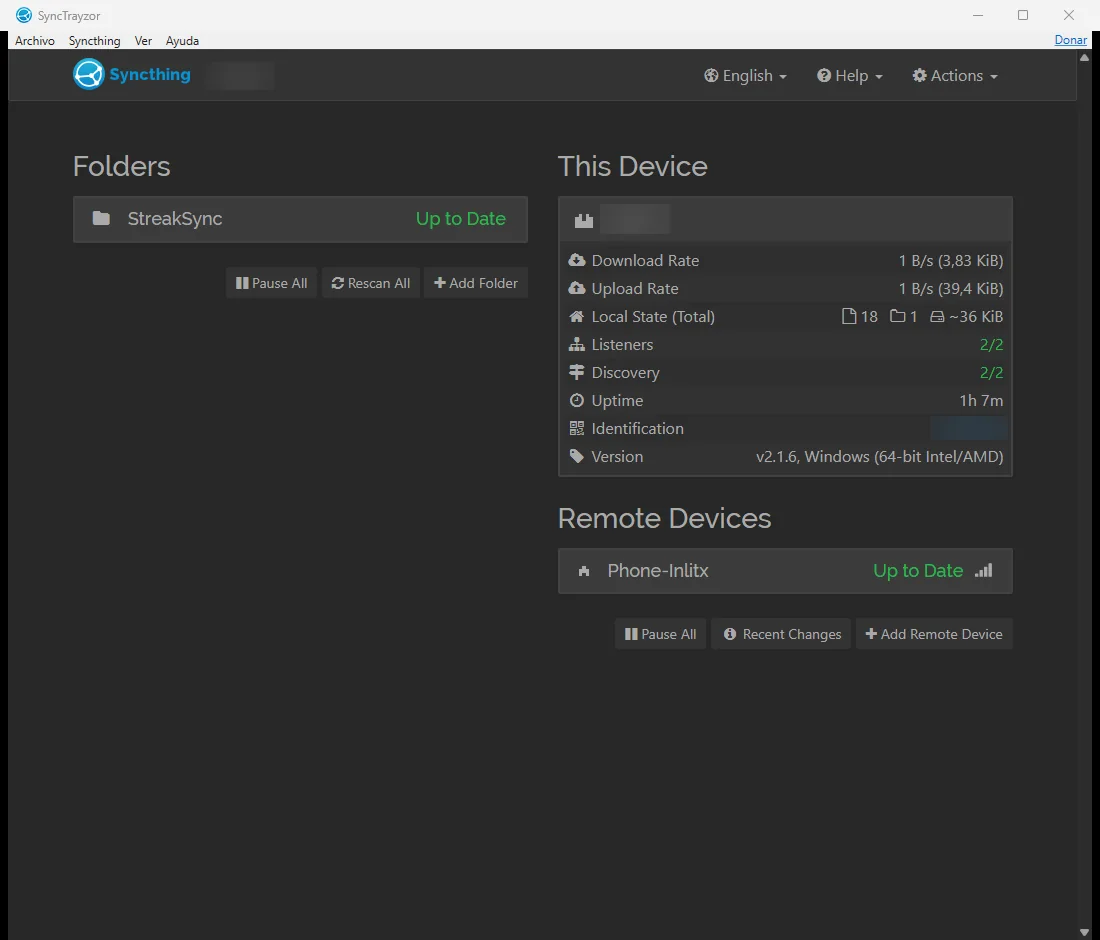1100x940 pixels.
Task: Click the Download Rate cloud icon
Action: [x=577, y=260]
